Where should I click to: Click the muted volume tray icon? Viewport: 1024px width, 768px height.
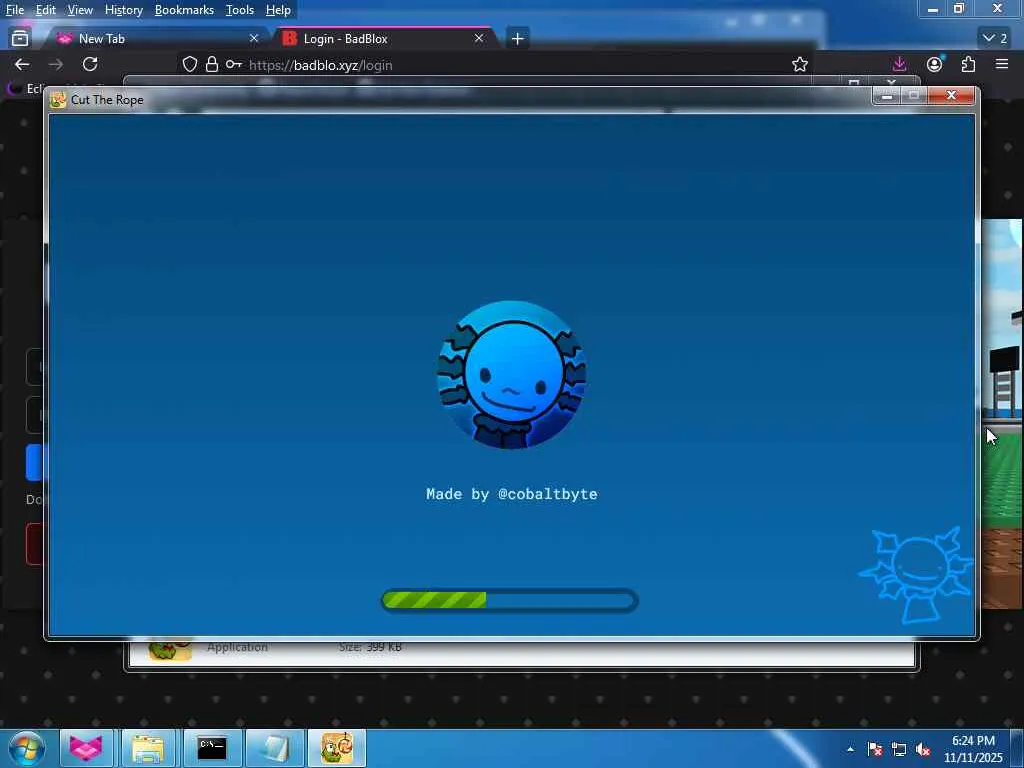point(923,749)
